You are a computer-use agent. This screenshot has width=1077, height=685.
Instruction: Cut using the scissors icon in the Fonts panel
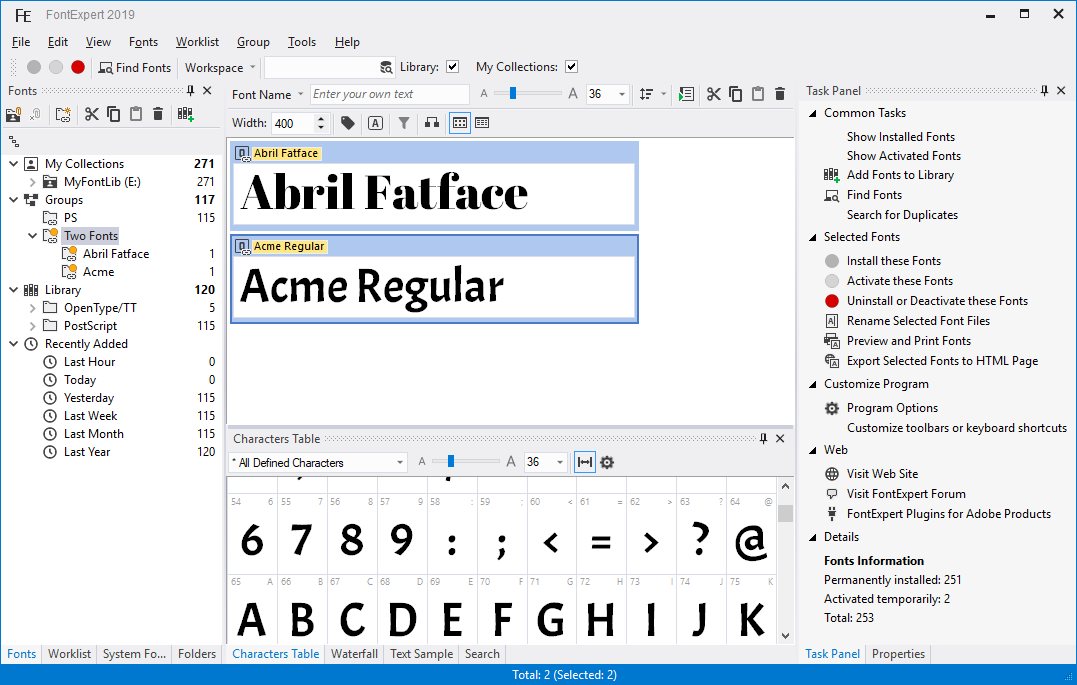(91, 114)
